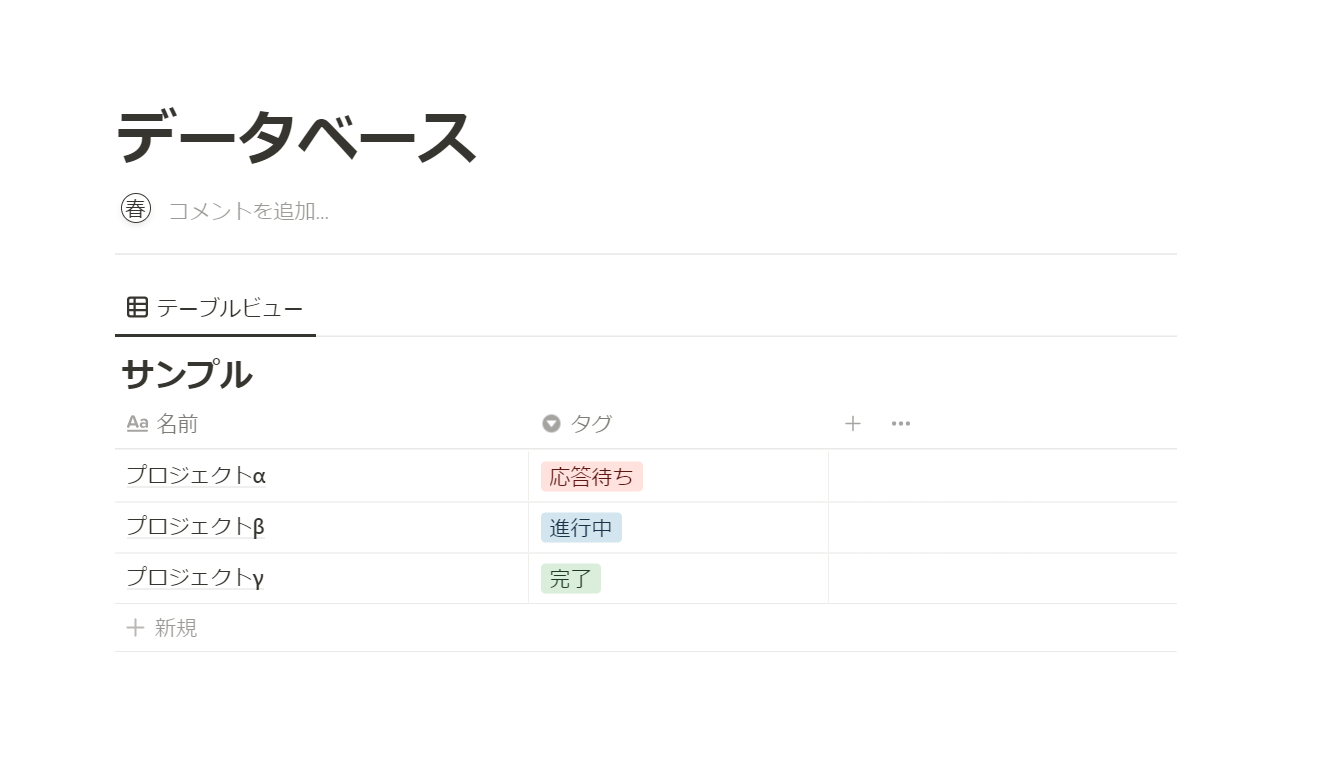Open the プロジェクトβ row
The width and height of the screenshot is (1318, 766).
point(195,527)
